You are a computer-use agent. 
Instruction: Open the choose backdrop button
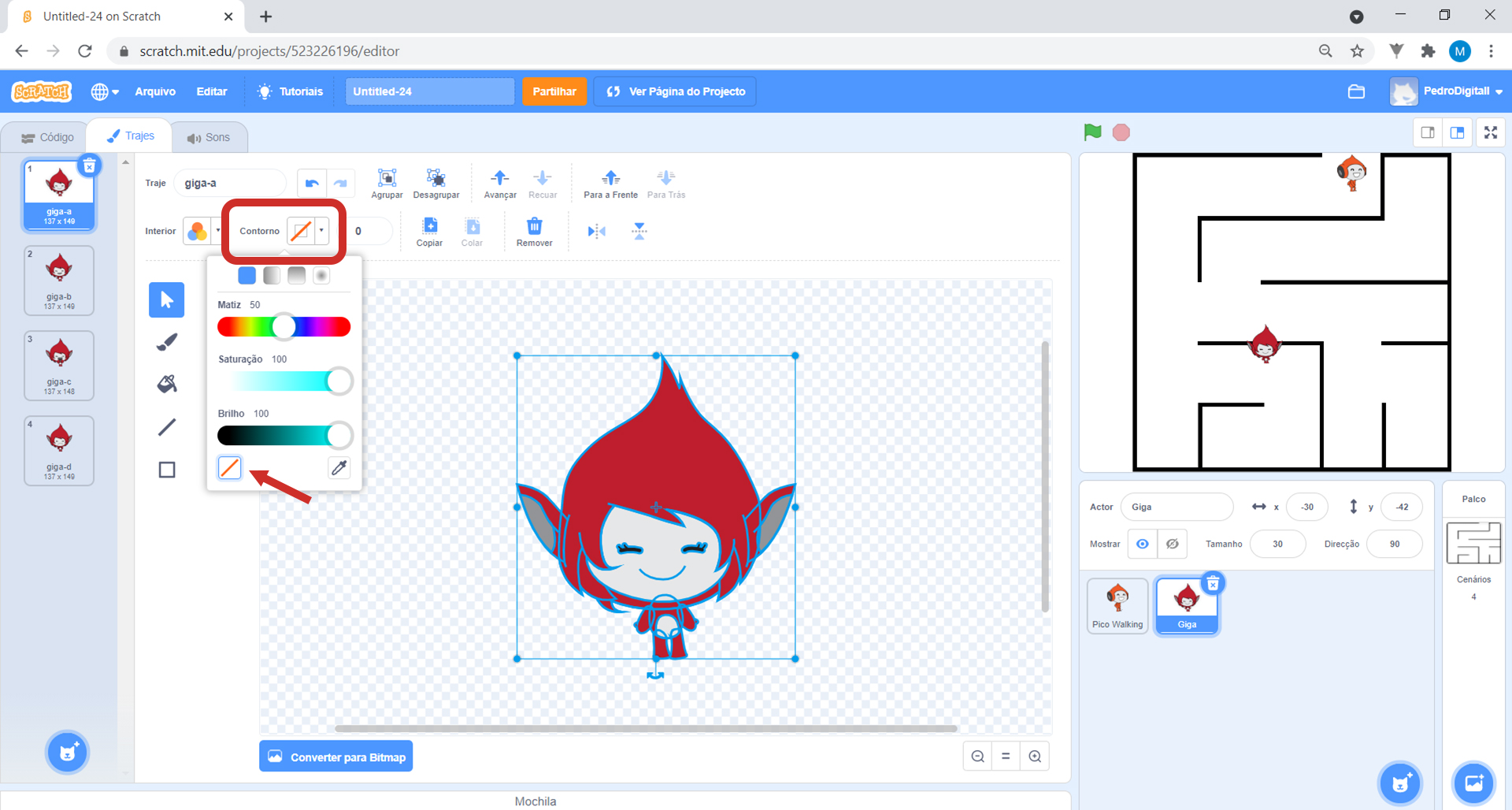[1473, 783]
